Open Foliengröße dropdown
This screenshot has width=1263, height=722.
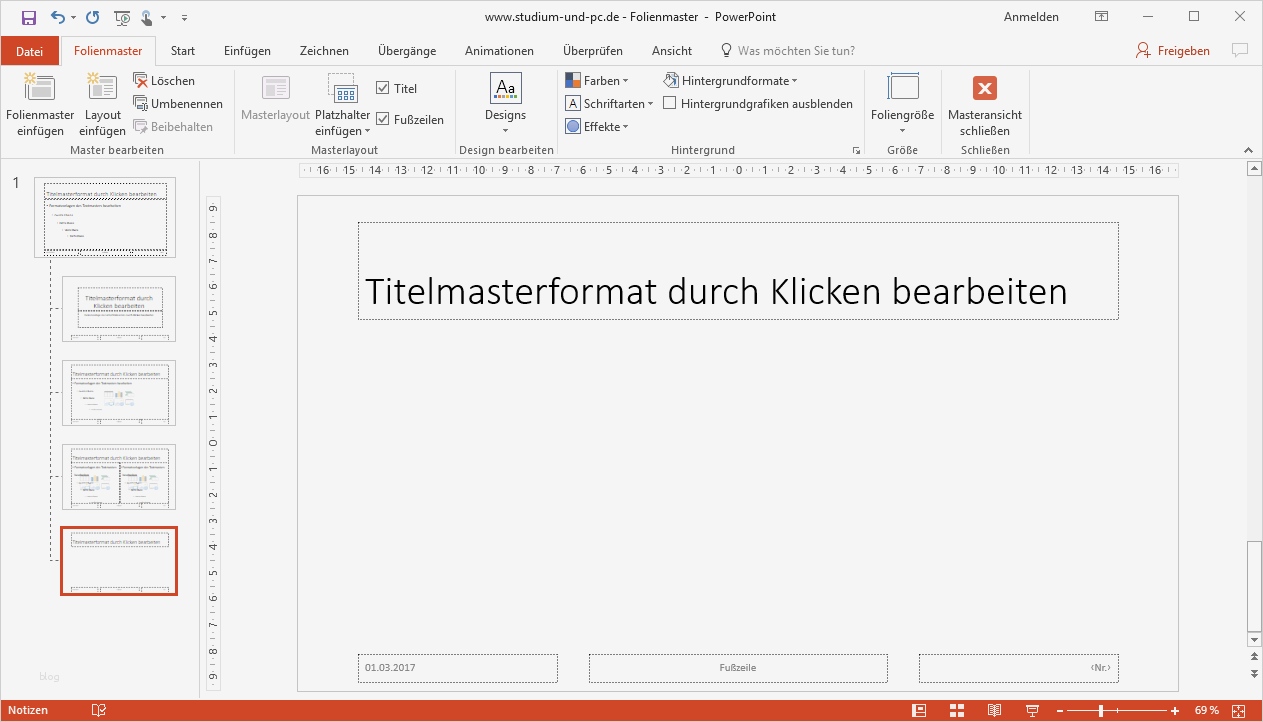tap(902, 106)
